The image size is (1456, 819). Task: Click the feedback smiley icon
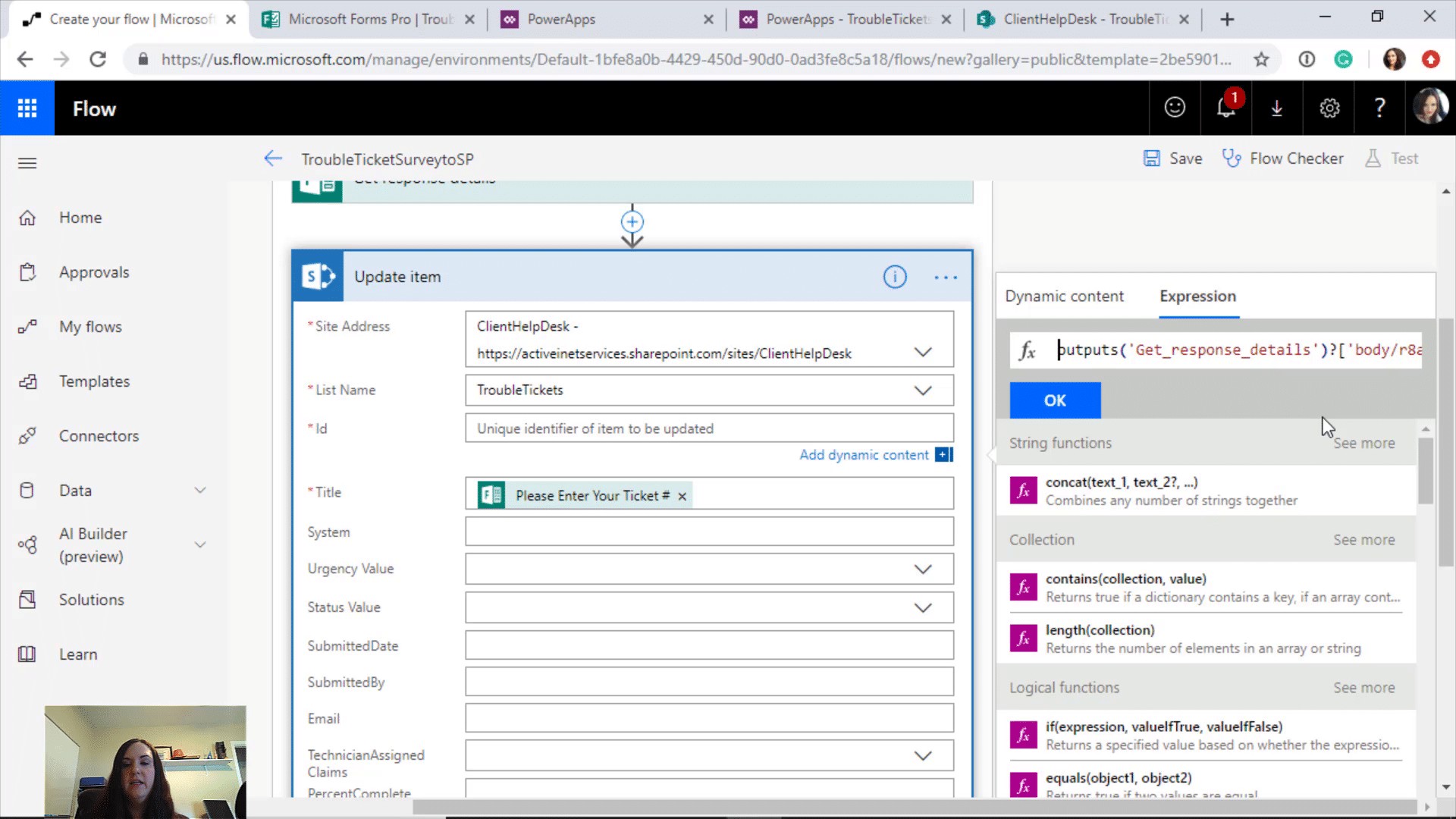[1175, 108]
